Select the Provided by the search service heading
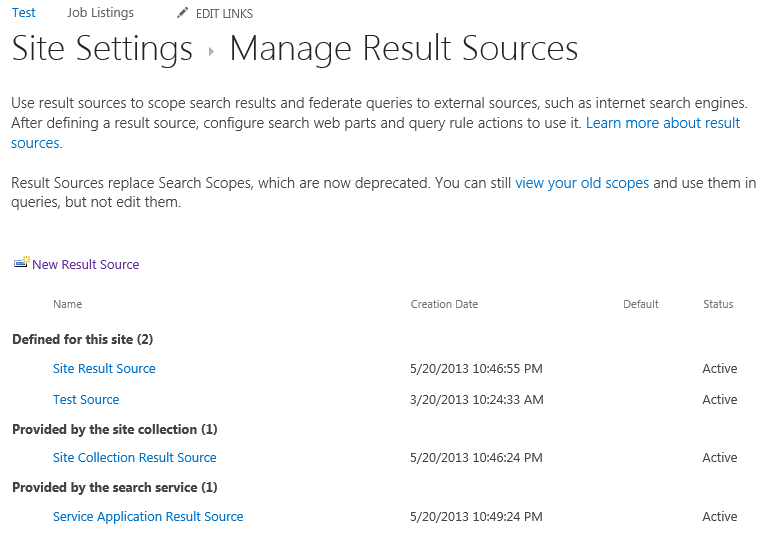Viewport: 770px width, 537px height. (115, 487)
